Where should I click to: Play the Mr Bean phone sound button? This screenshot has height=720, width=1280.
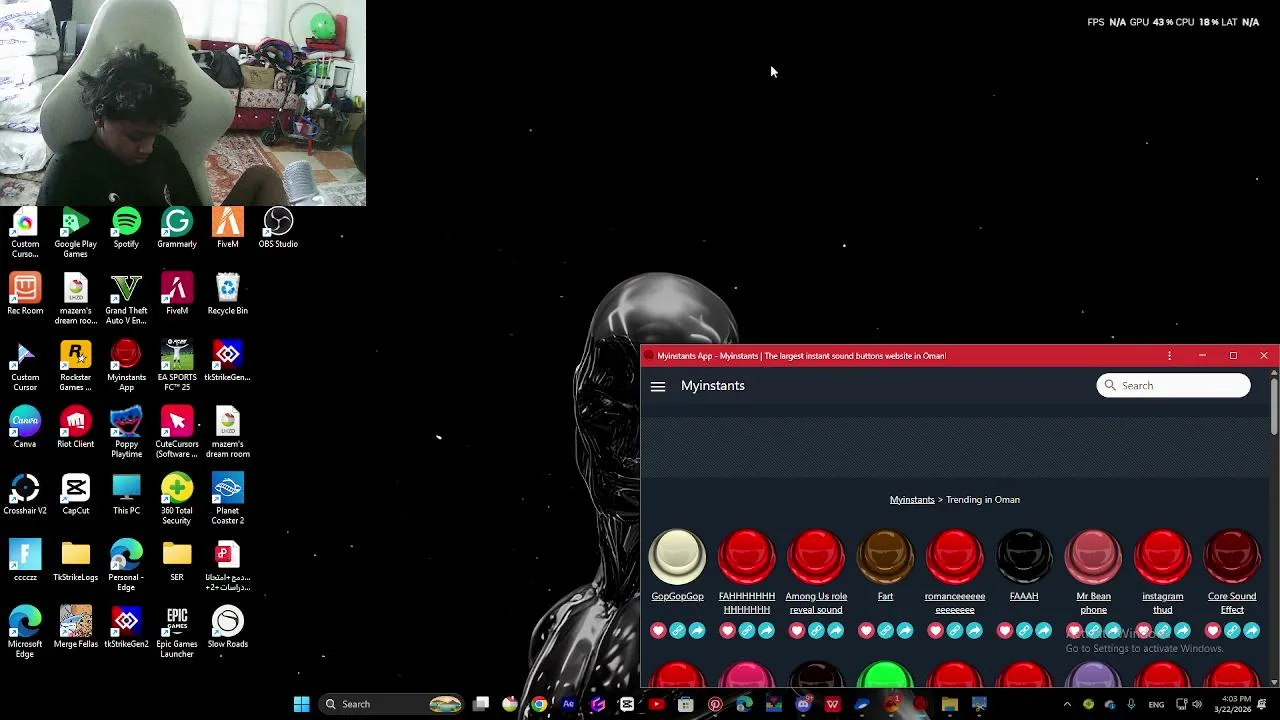pyautogui.click(x=1093, y=557)
